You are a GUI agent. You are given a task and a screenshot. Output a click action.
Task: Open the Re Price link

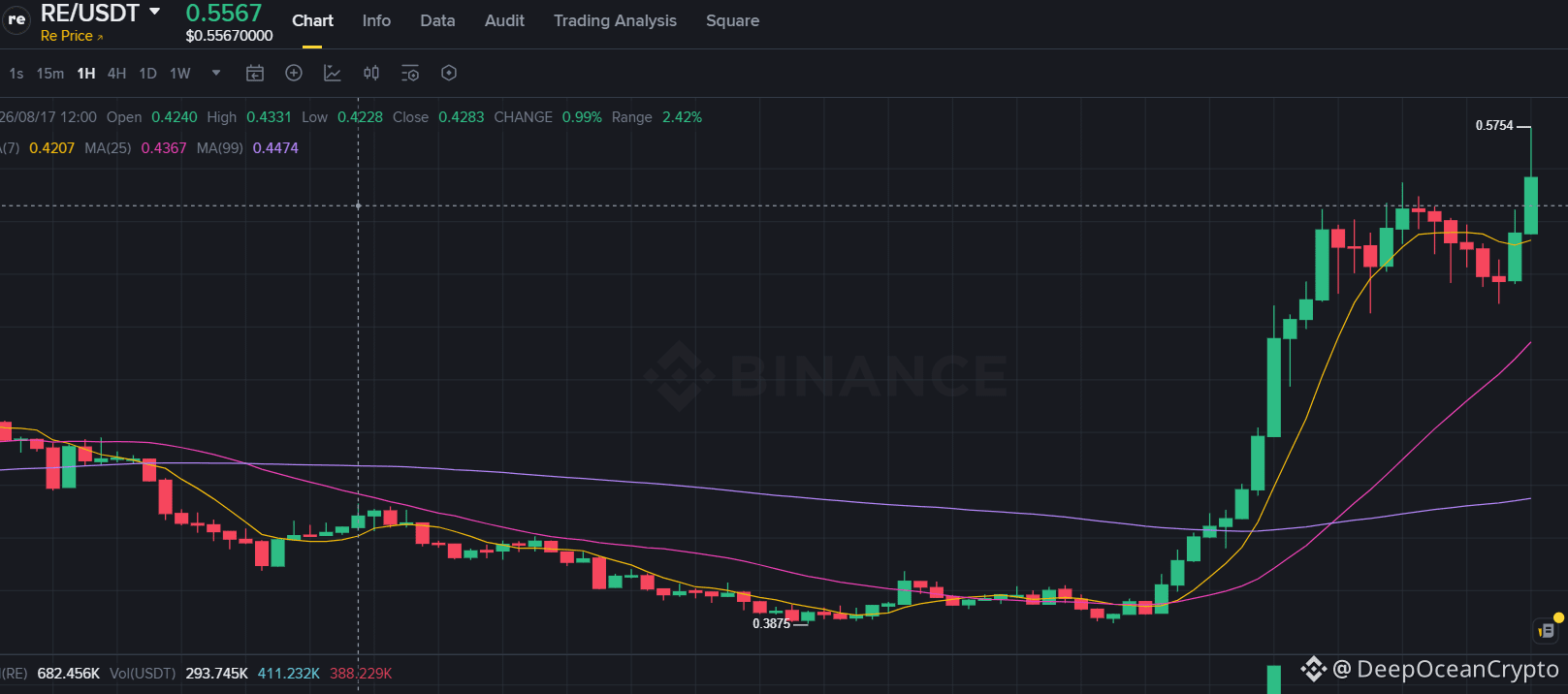pyautogui.click(x=72, y=36)
